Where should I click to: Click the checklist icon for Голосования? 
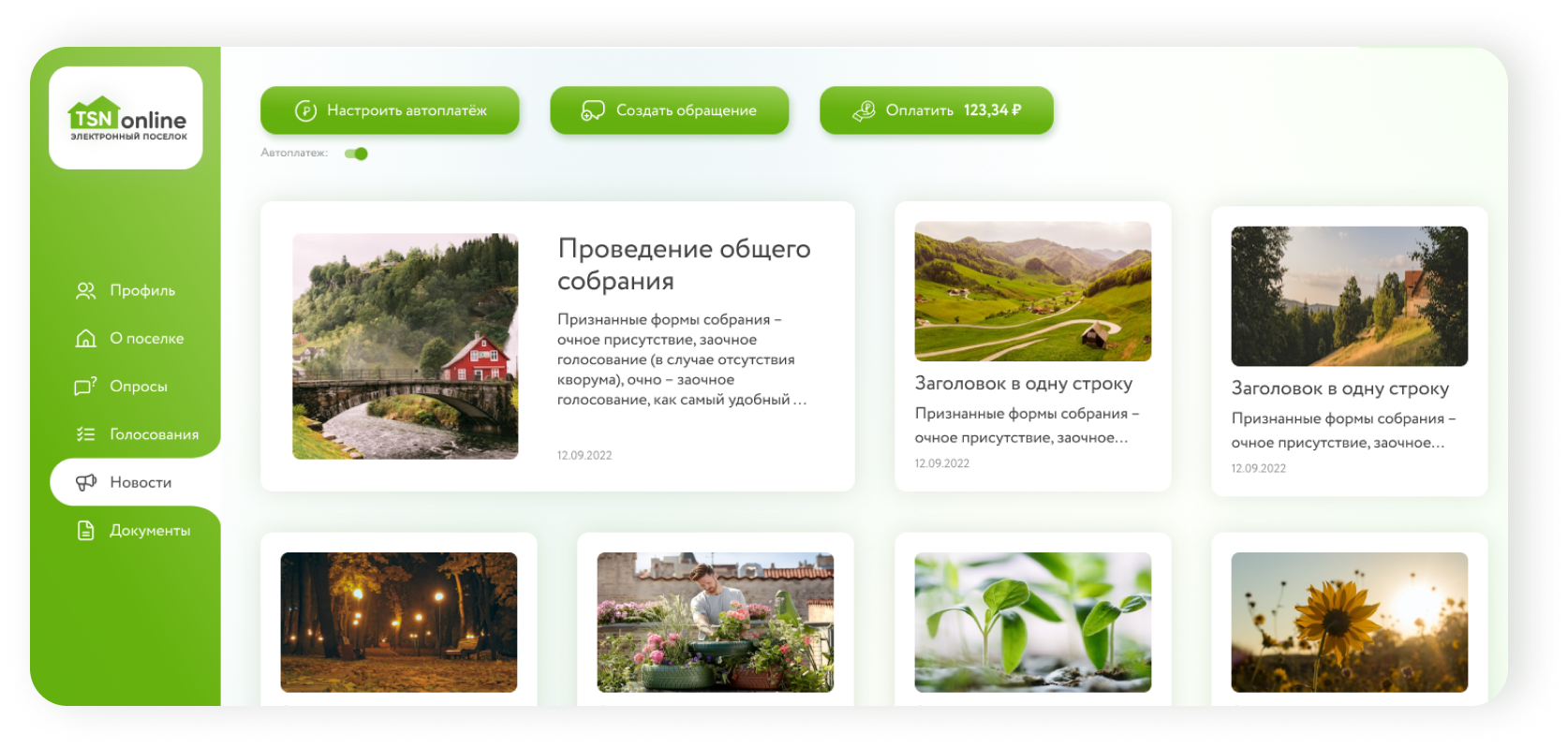pyautogui.click(x=85, y=434)
